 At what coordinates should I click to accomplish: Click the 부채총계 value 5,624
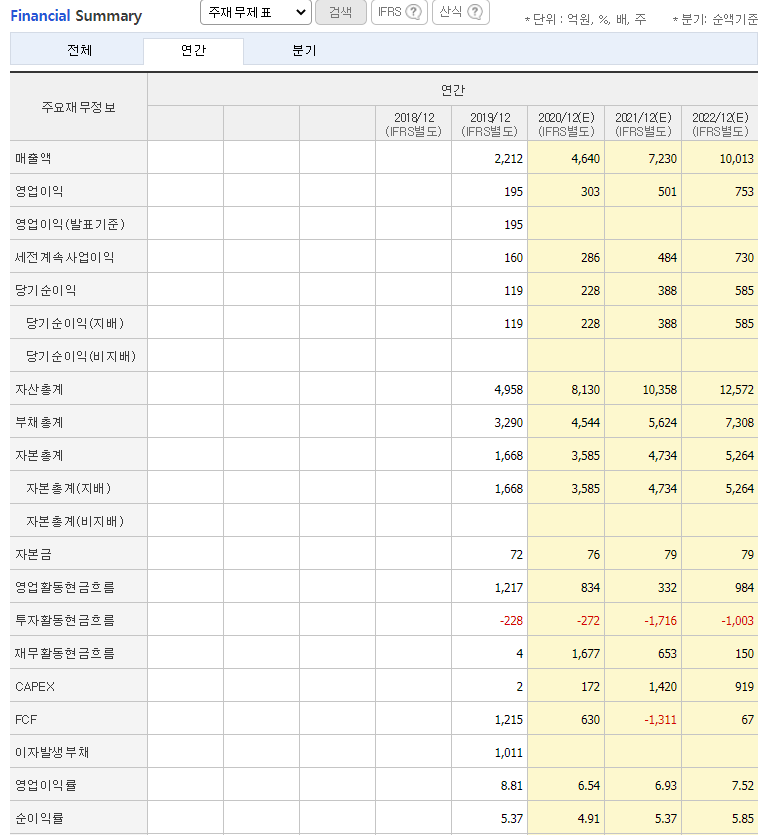(x=662, y=423)
